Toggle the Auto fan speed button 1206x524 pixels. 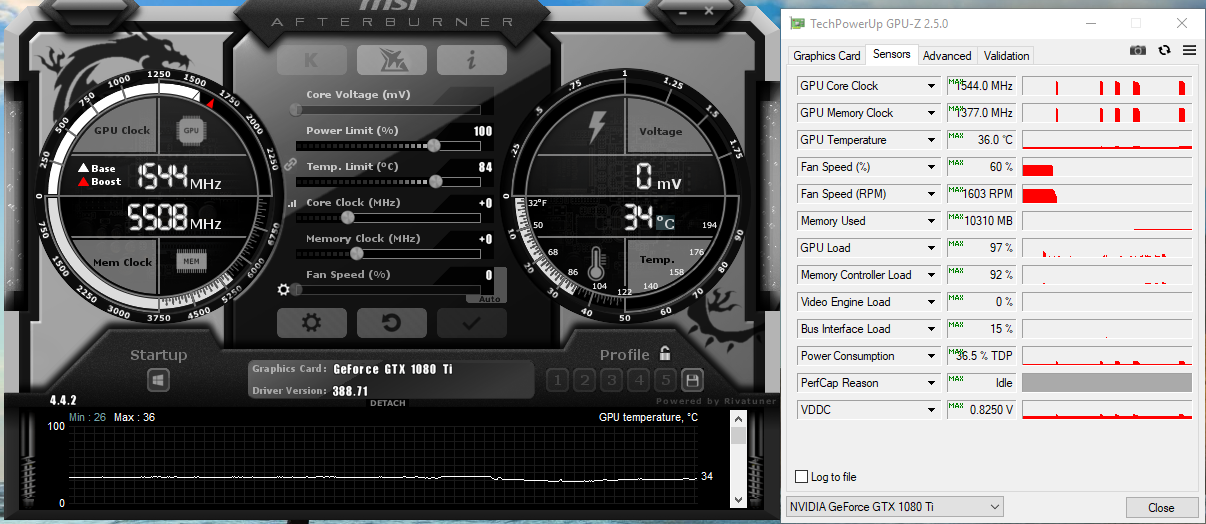489,298
